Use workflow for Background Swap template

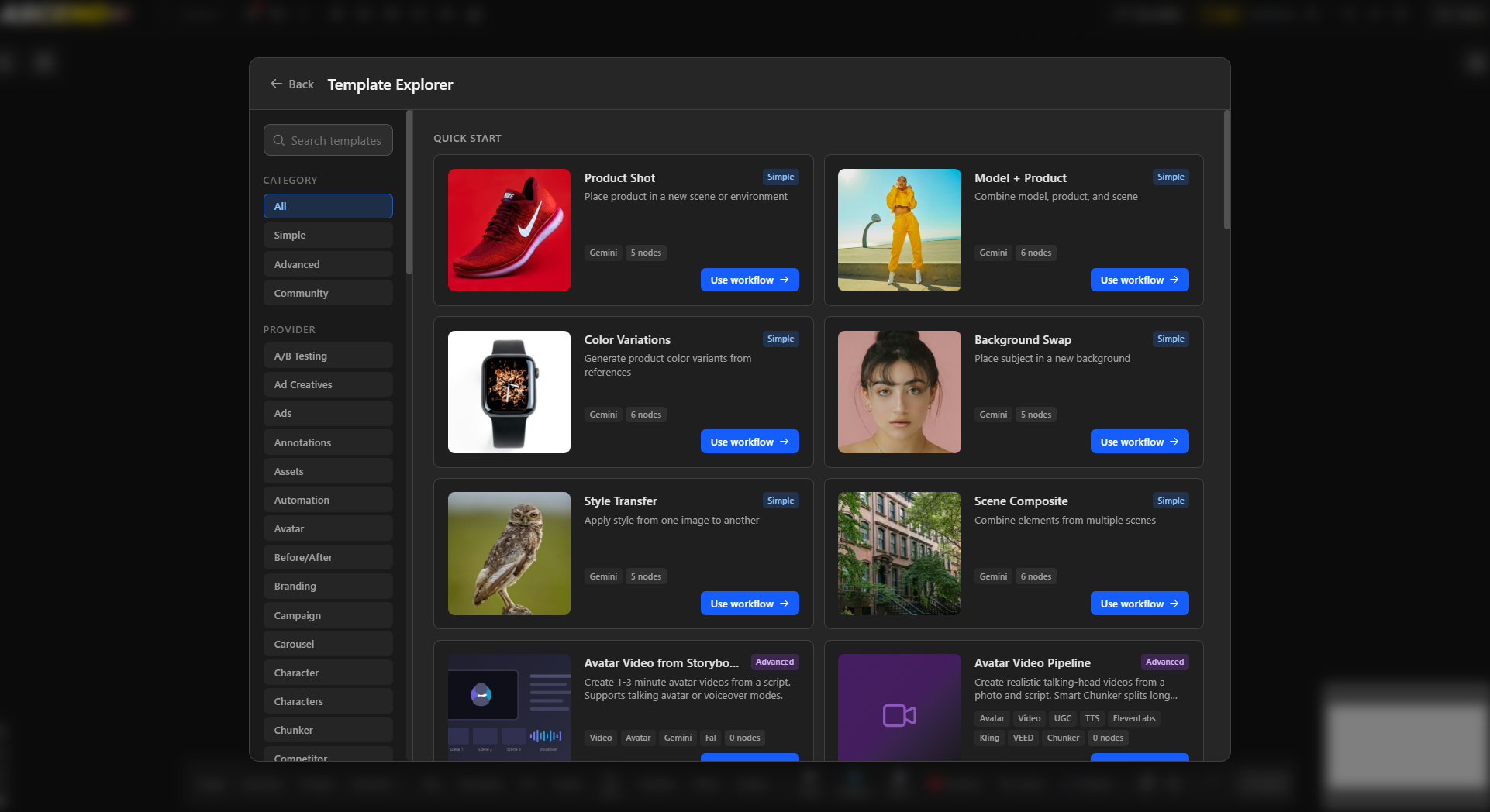tap(1139, 442)
